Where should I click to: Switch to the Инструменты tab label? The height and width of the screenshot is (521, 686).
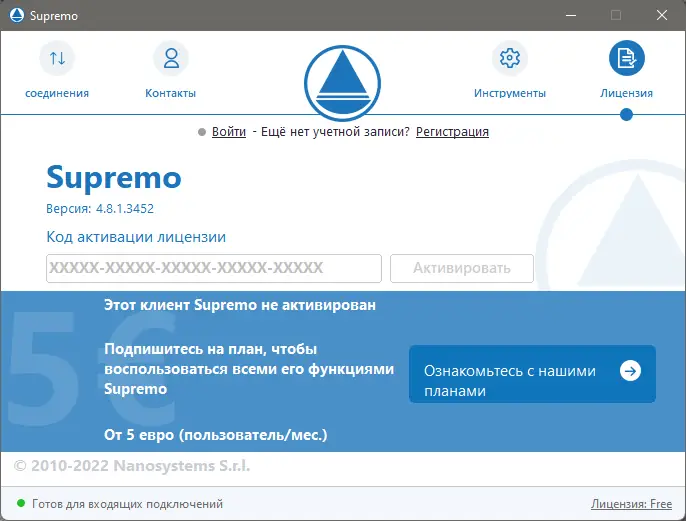click(510, 93)
